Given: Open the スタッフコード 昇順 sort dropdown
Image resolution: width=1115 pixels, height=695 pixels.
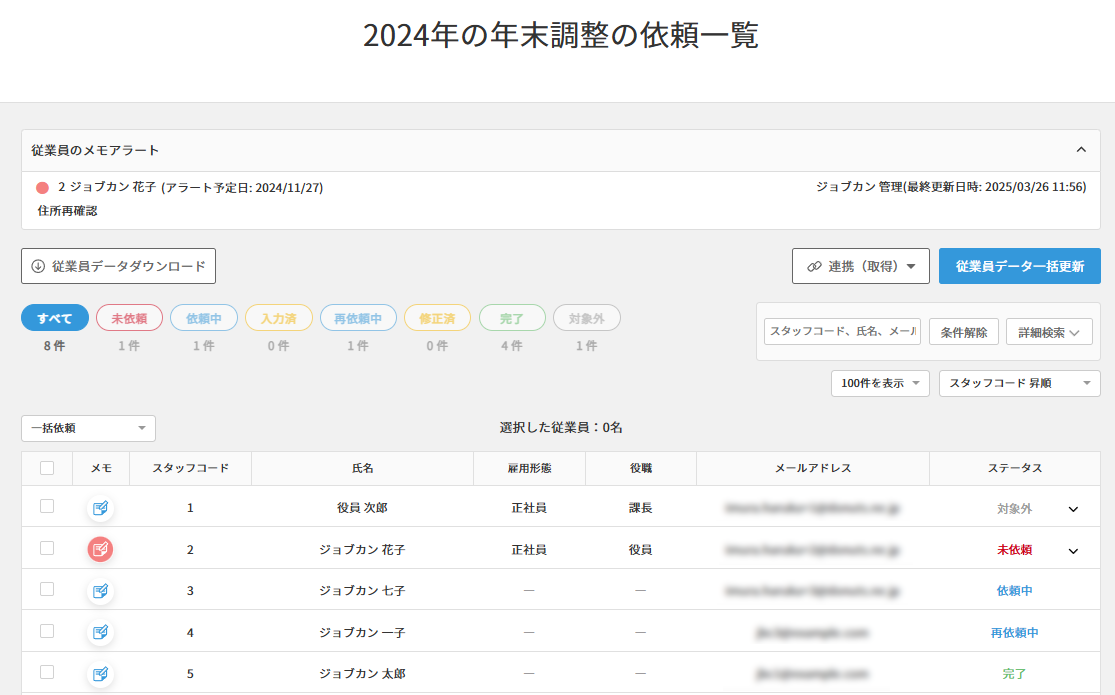Looking at the screenshot, I should tap(1020, 383).
